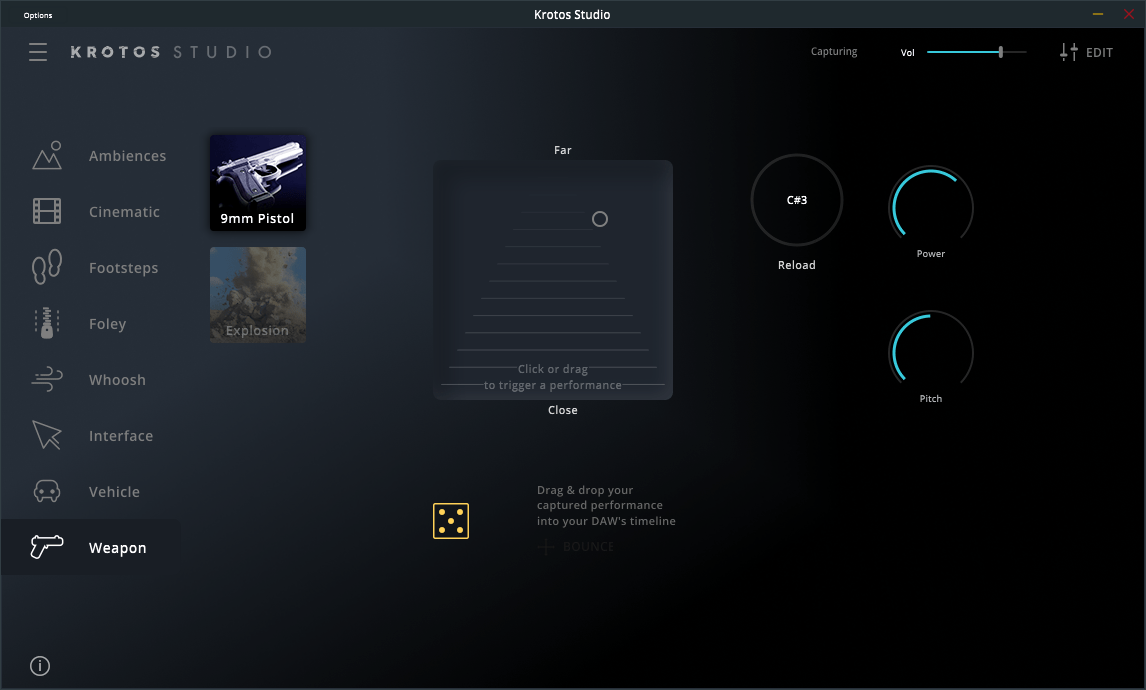This screenshot has height=690, width=1146.
Task: Switch to the Weapon category tab
Action: tap(100, 547)
